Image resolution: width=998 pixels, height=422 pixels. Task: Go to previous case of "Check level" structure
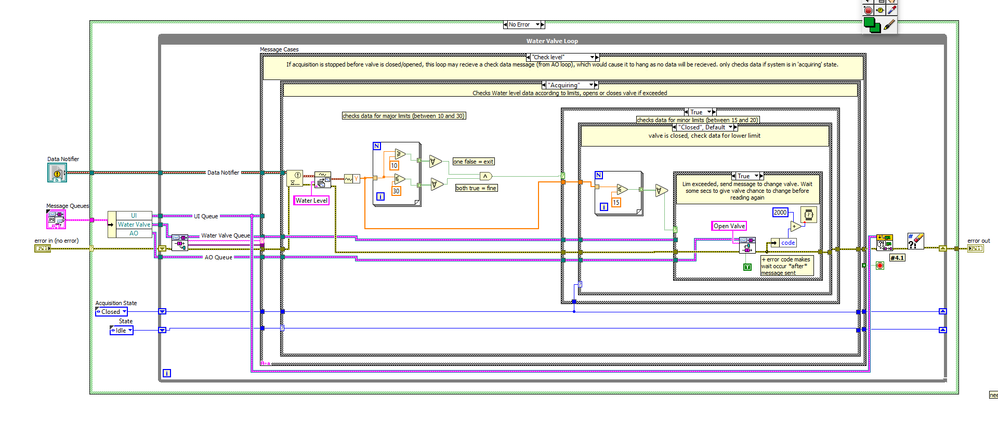coord(530,57)
